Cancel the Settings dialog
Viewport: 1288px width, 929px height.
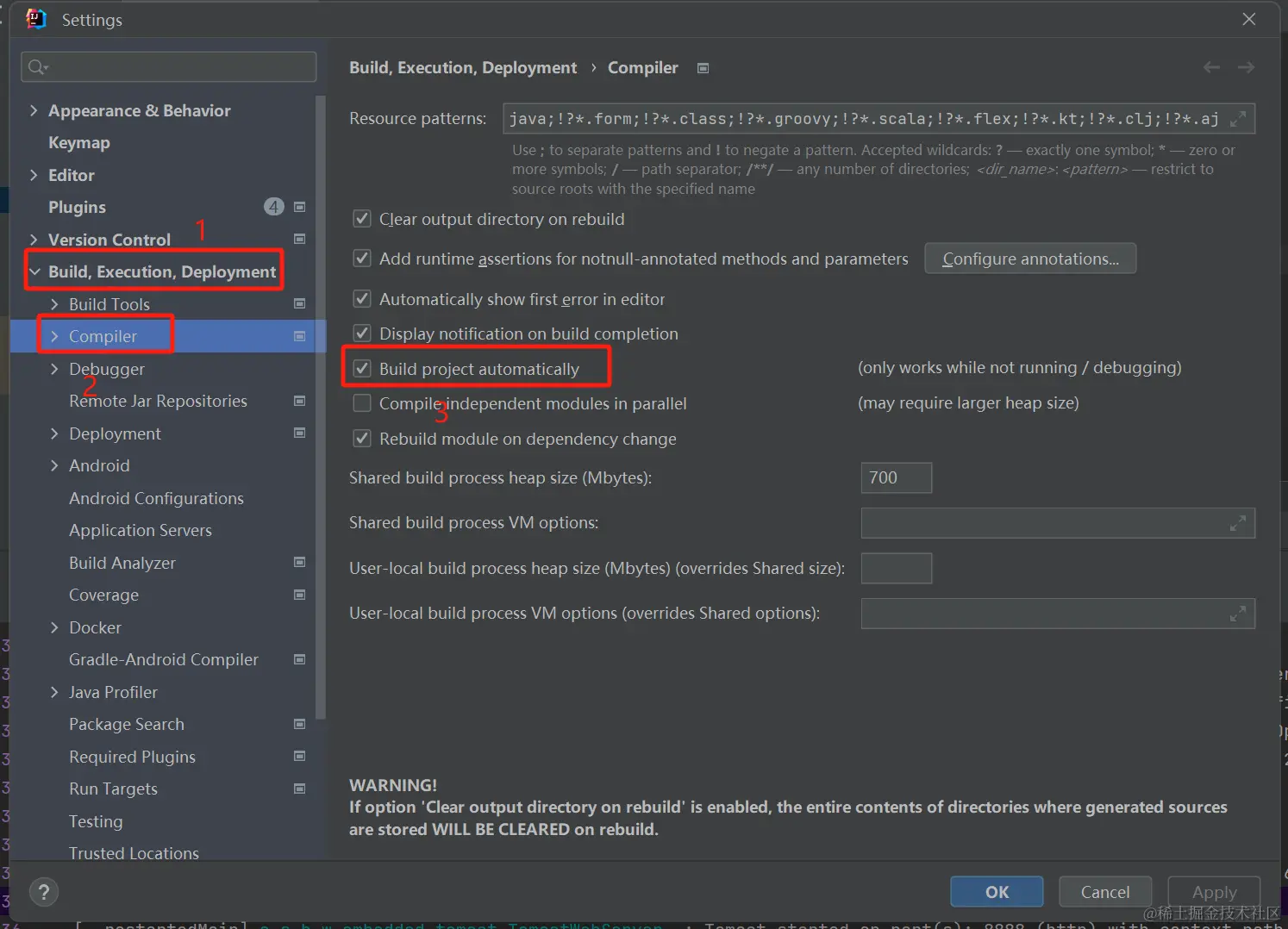[x=1105, y=892]
